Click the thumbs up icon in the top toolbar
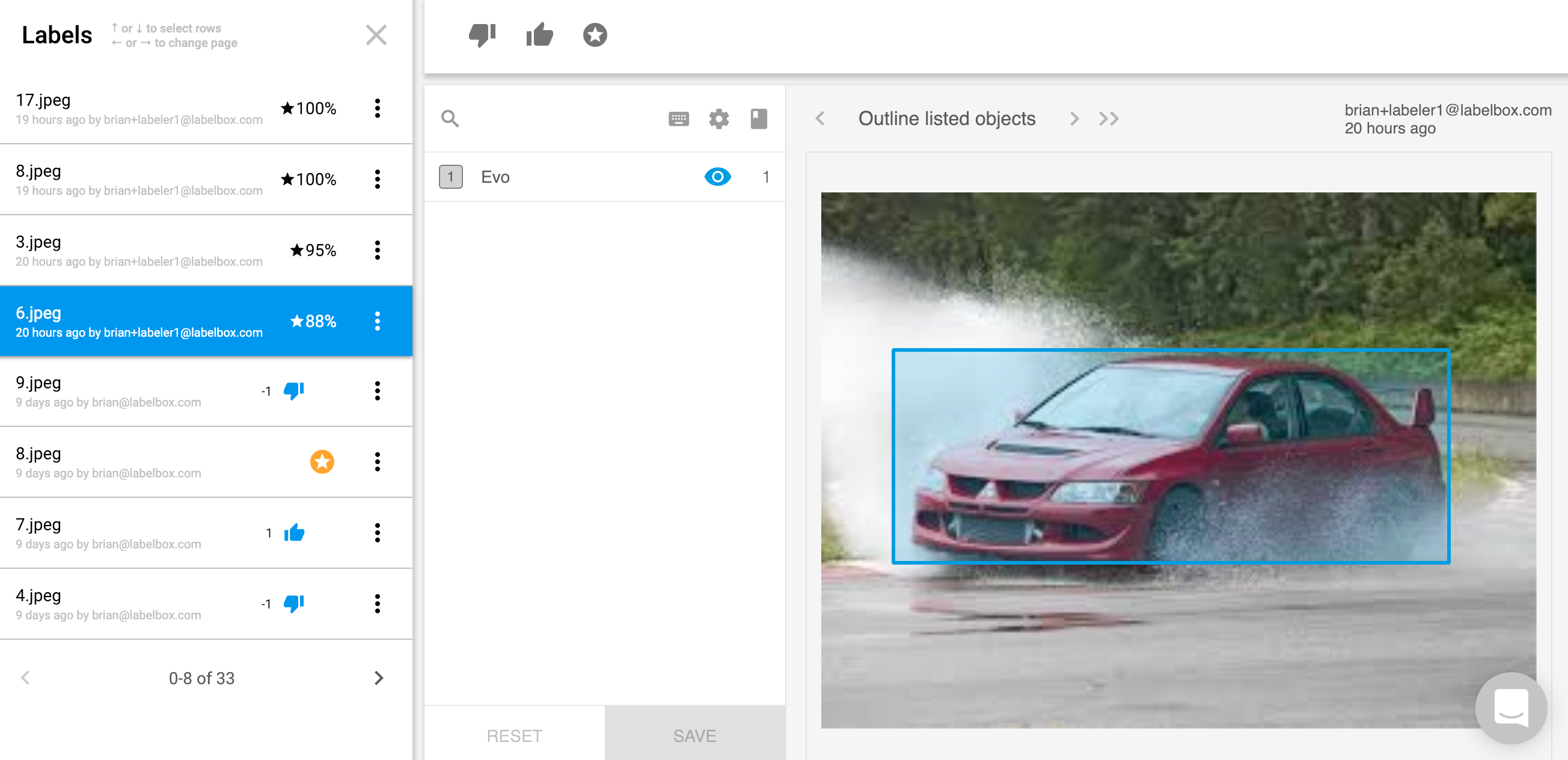 coord(539,35)
